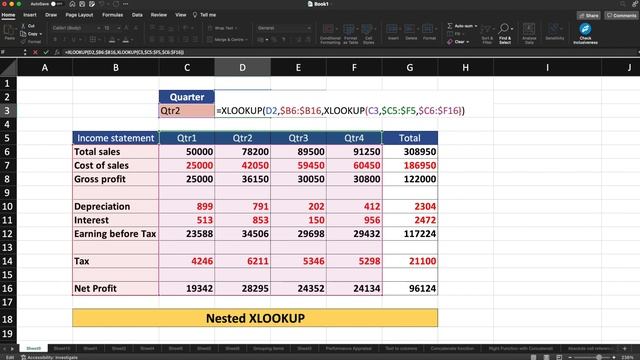Toggle Bold formatting
640x360 pixels.
pos(55,40)
